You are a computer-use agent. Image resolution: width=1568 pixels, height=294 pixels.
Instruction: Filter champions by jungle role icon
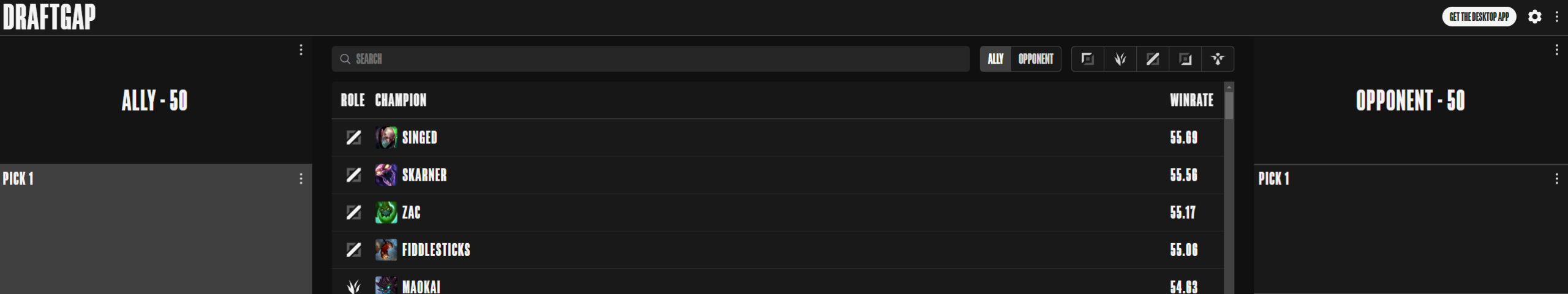pos(1120,59)
